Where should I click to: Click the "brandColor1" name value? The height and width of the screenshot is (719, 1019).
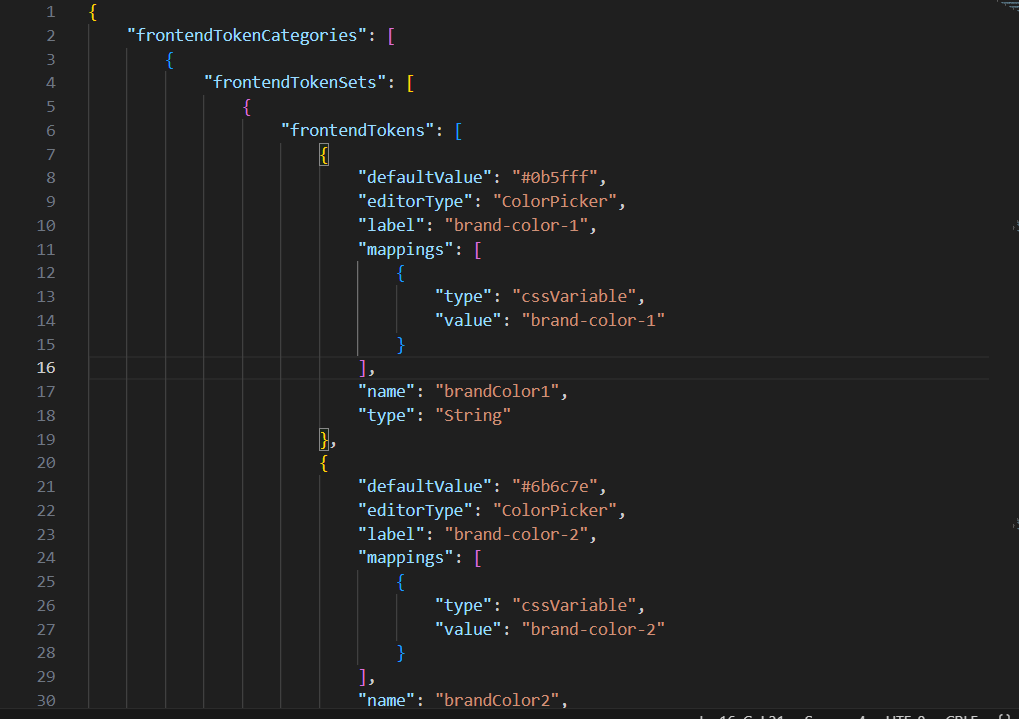(x=497, y=391)
